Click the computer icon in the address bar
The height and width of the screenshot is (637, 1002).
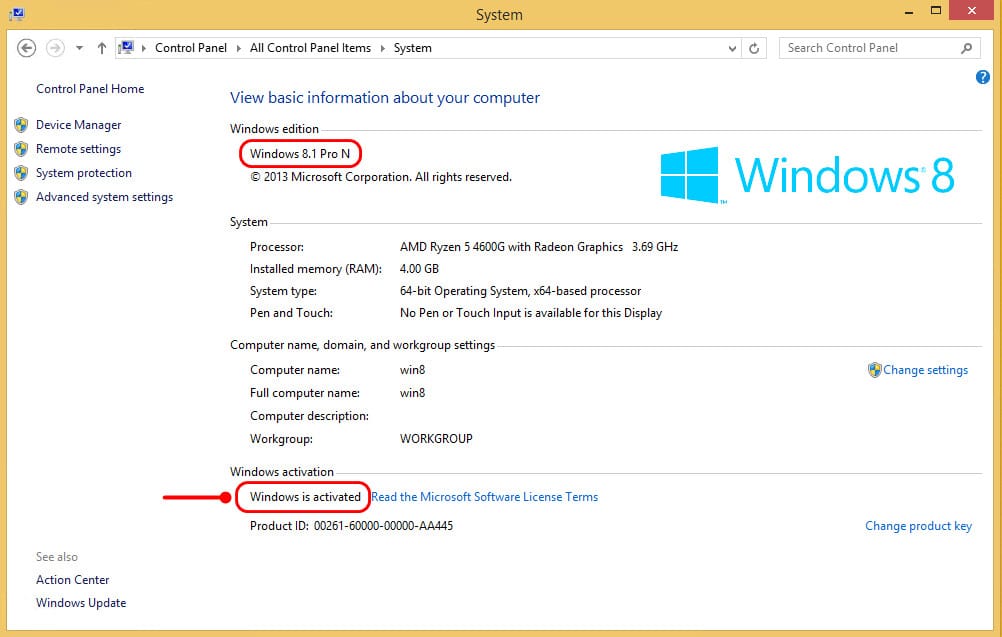pyautogui.click(x=127, y=48)
